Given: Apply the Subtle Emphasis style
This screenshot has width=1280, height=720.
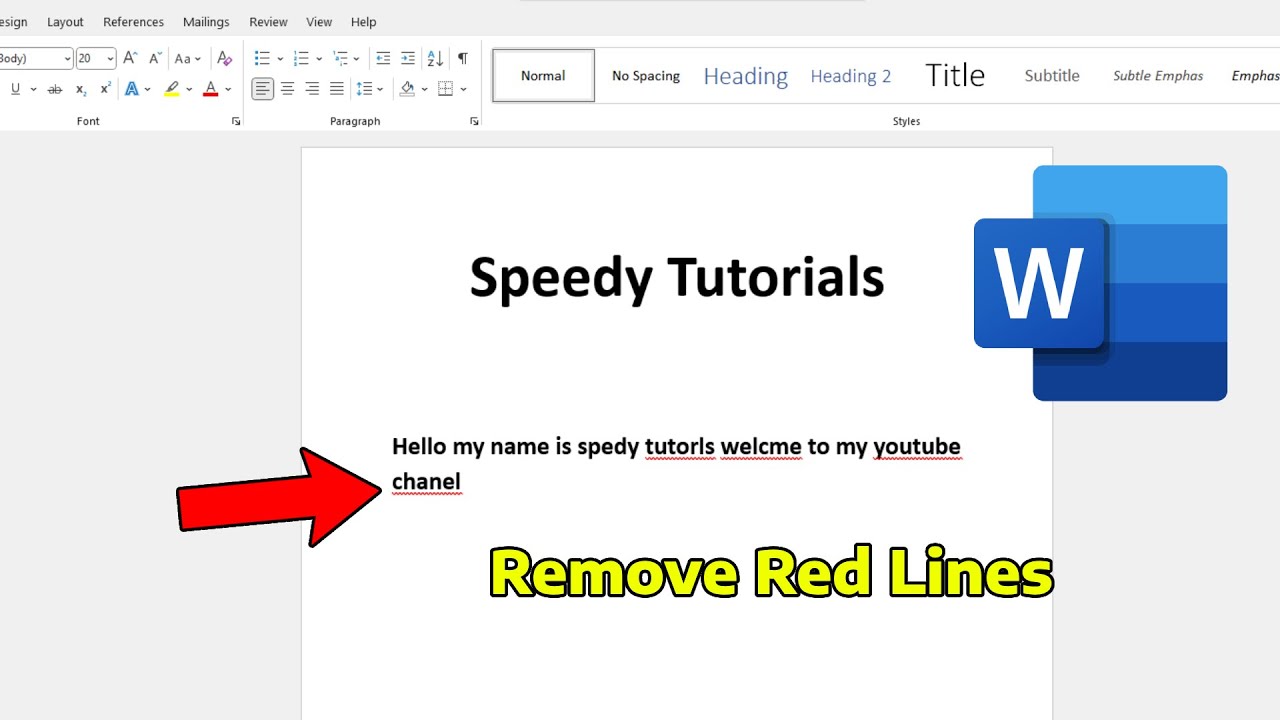Looking at the screenshot, I should [x=1158, y=76].
